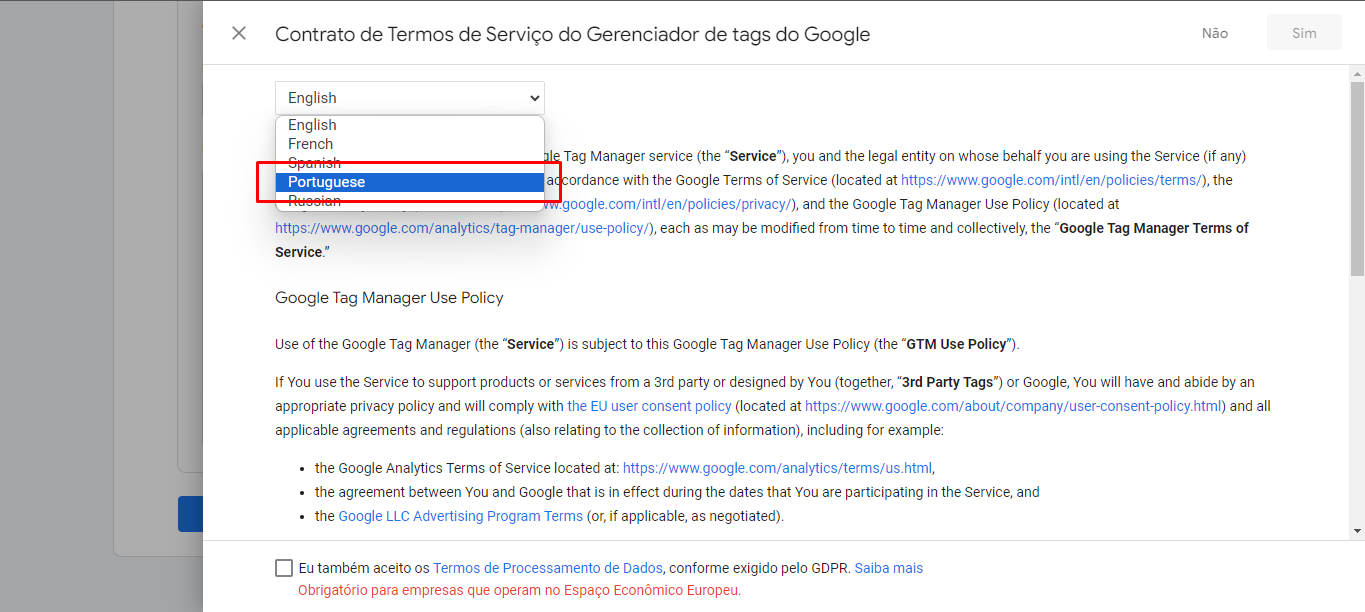
Task: Click the Não button
Action: click(1214, 34)
